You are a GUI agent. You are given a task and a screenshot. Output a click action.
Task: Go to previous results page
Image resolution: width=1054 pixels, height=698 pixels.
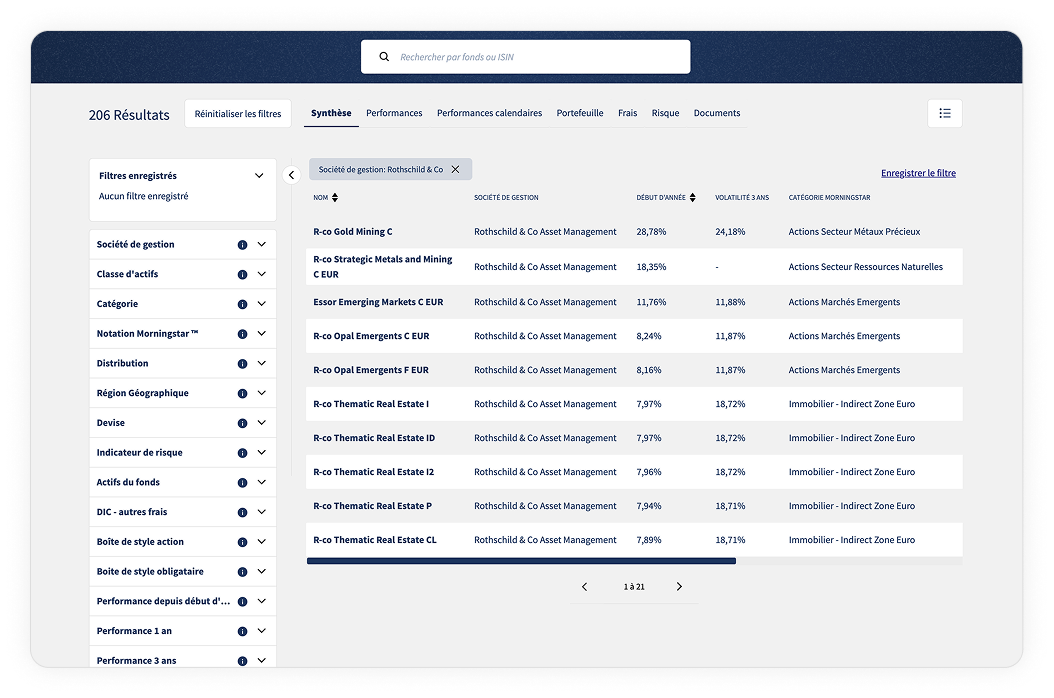(585, 587)
